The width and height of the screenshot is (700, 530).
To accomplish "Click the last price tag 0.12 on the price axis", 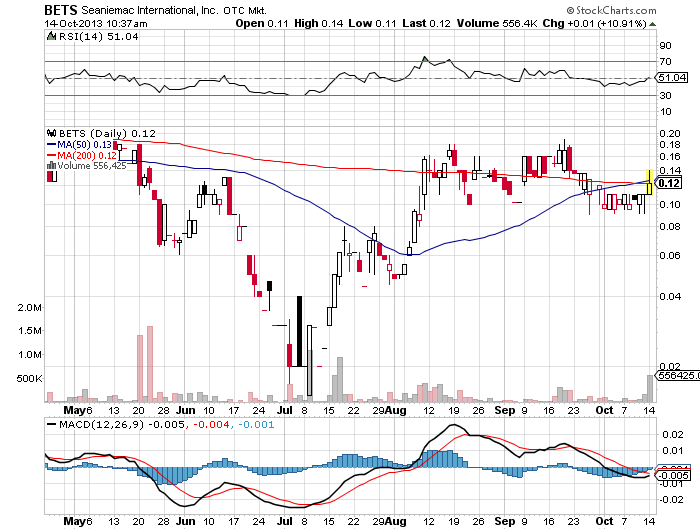I will 669,183.
